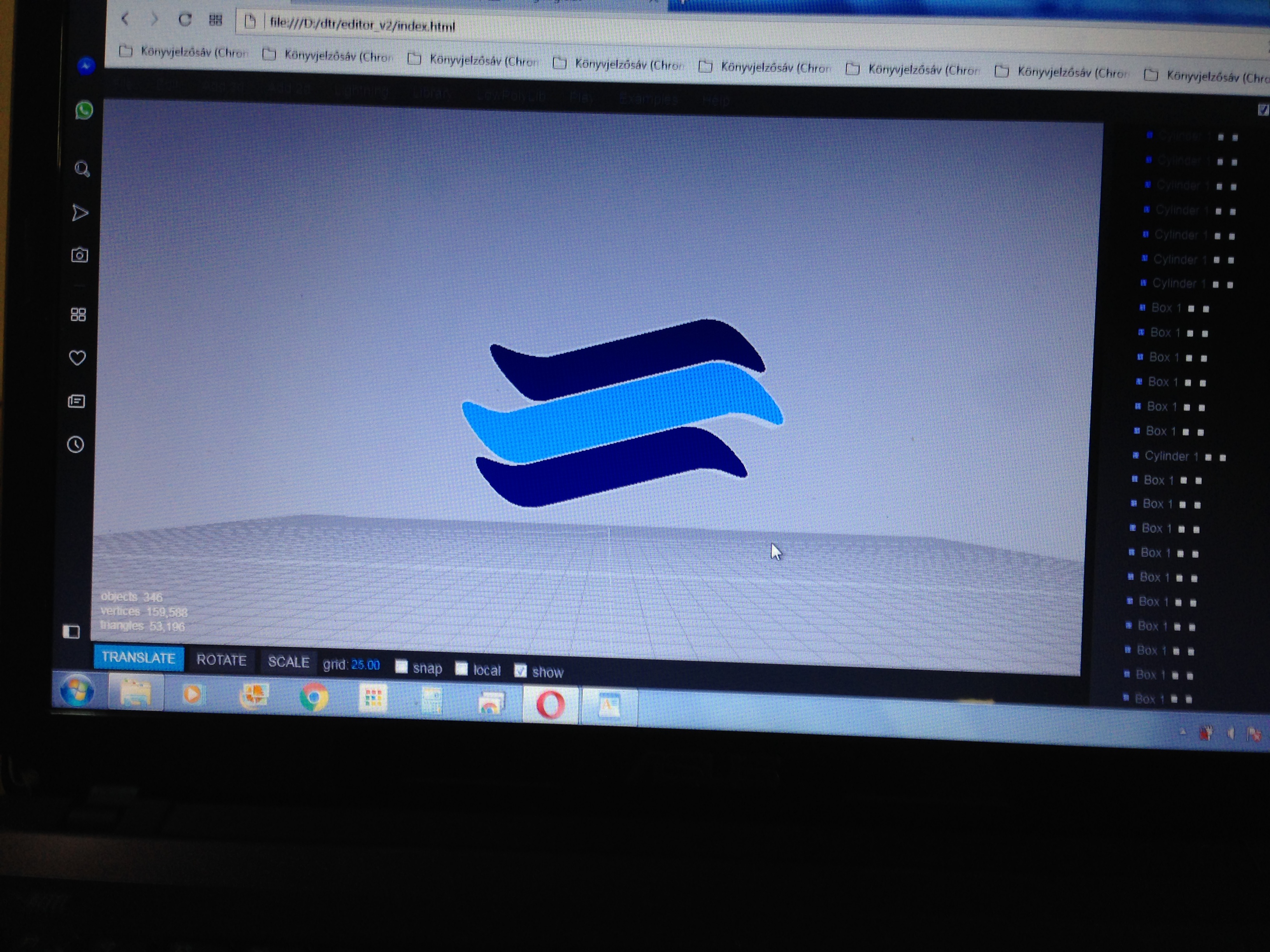This screenshot has width=1270, height=952.
Task: Open Messenger in the Opera sidebar
Action: point(86,66)
